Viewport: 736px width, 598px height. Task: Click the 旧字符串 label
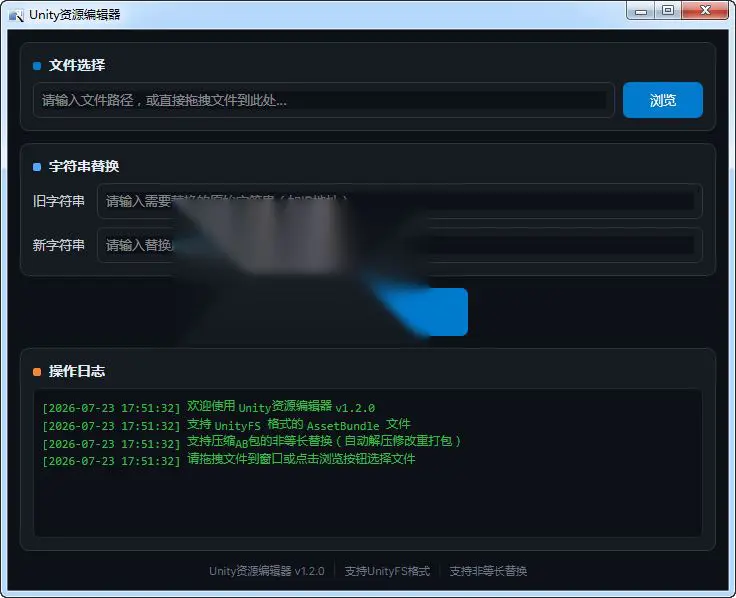pos(59,201)
